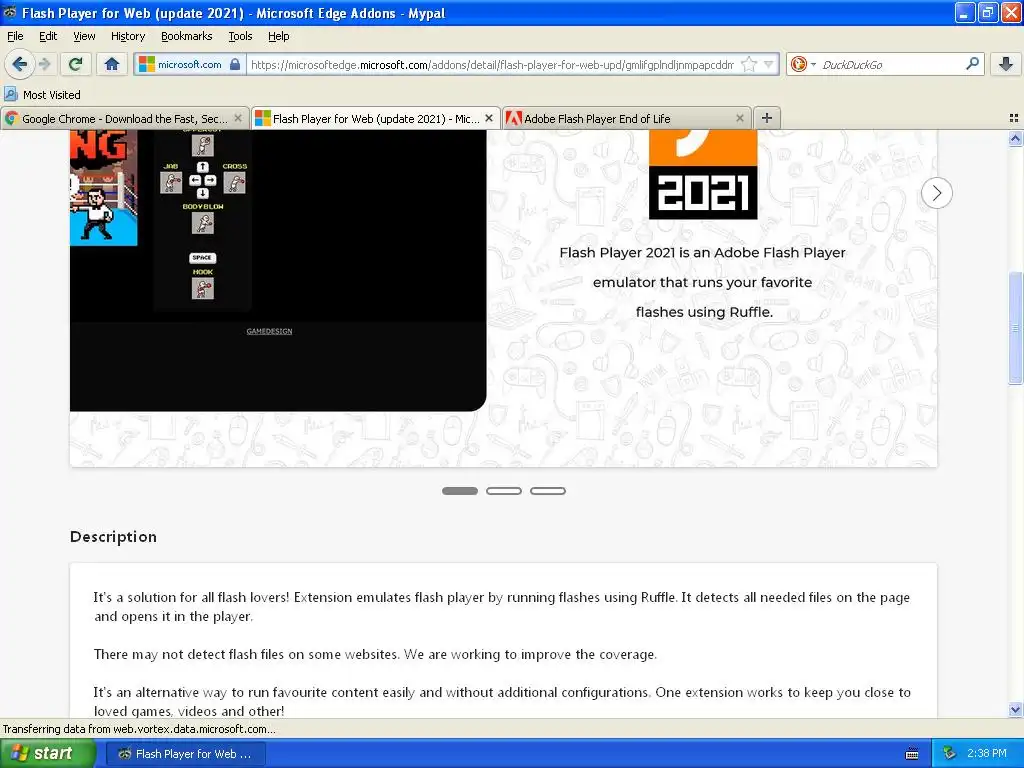Click the Forward arrow button
Viewport: 1024px width, 768px height.
(45, 64)
